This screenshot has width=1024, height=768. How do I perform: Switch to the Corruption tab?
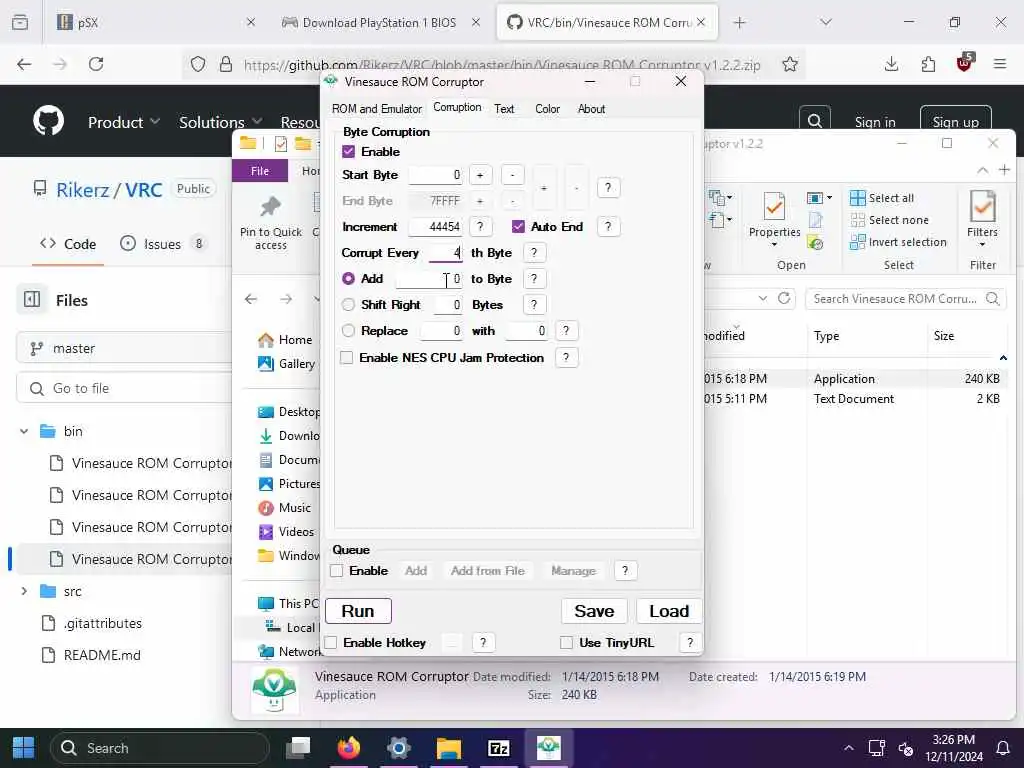pos(457,108)
